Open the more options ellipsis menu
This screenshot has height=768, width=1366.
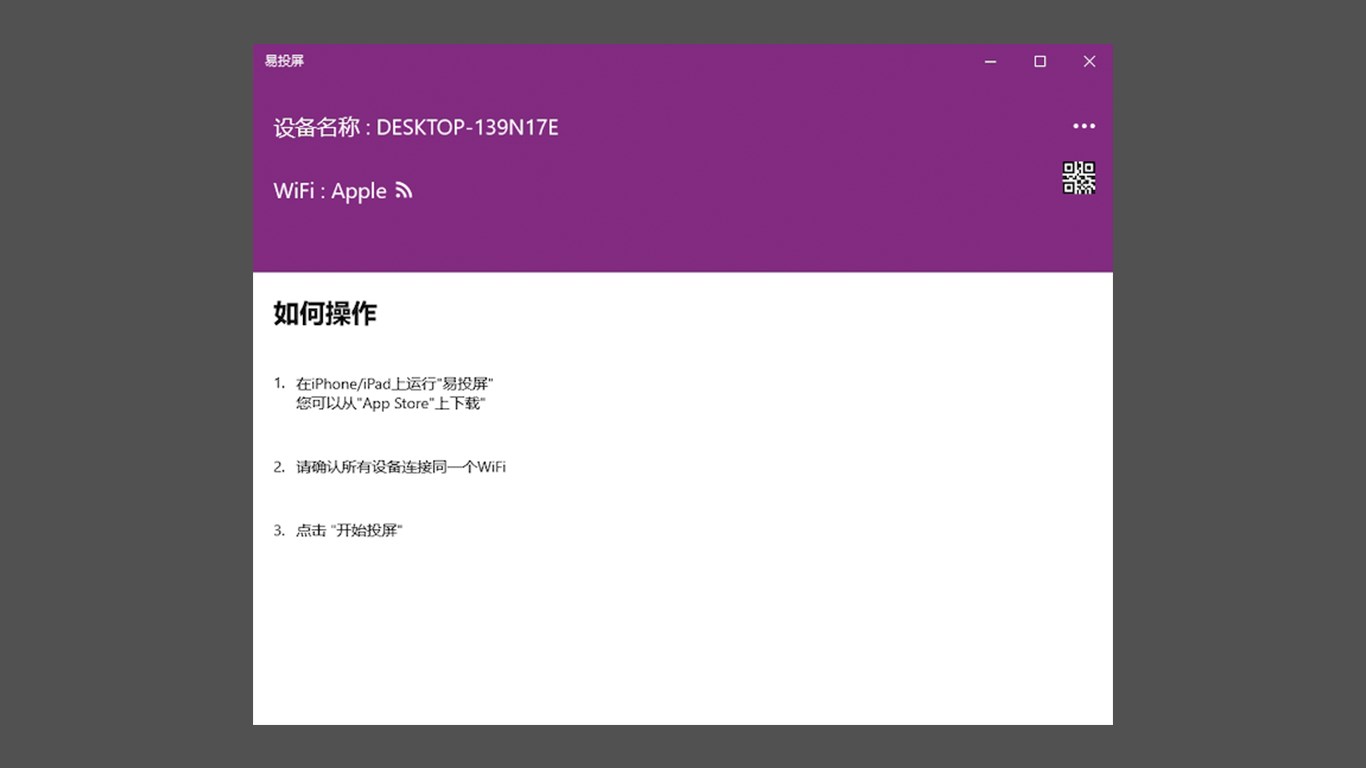point(1084,126)
